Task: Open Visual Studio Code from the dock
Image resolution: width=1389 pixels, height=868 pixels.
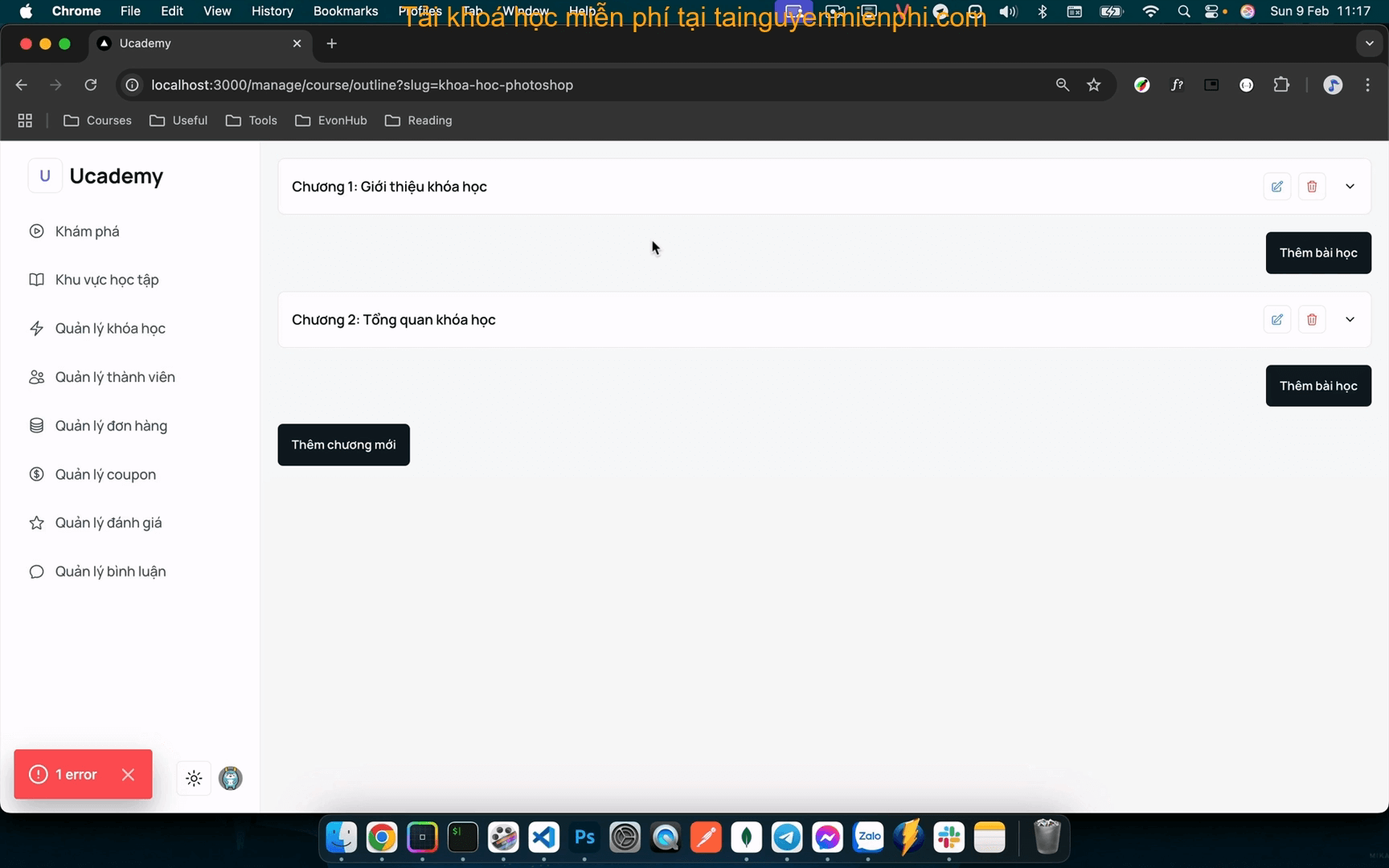Action: [544, 837]
